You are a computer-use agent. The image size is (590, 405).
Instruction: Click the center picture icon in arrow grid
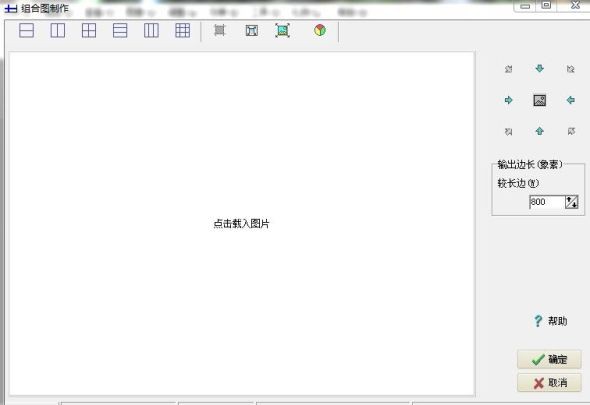pyautogui.click(x=540, y=100)
